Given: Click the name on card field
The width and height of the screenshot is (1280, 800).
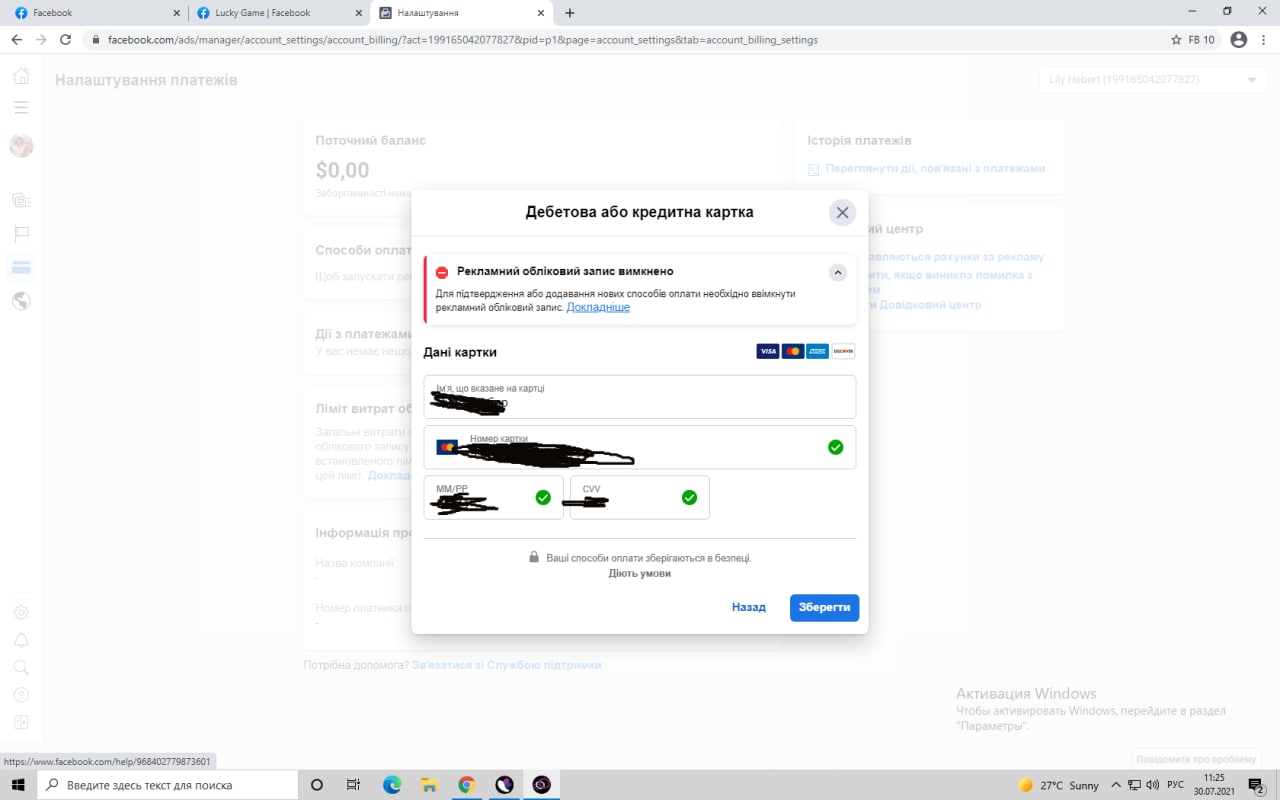Looking at the screenshot, I should (x=640, y=397).
